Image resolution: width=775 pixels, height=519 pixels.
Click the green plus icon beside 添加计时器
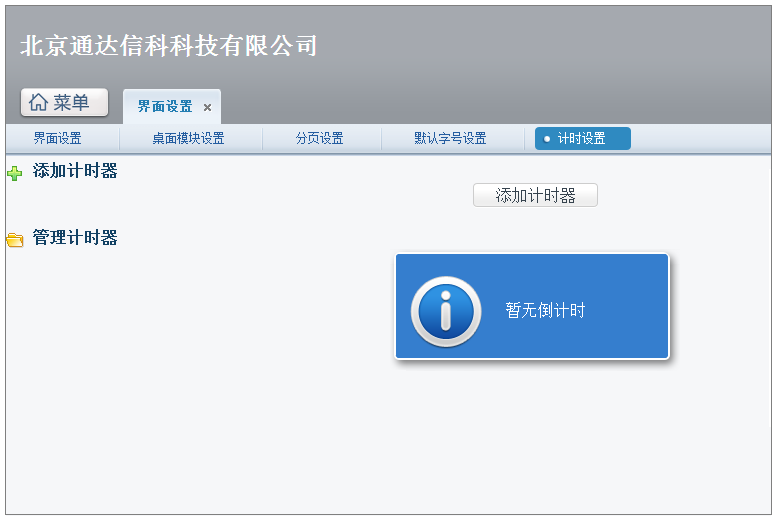(x=14, y=173)
